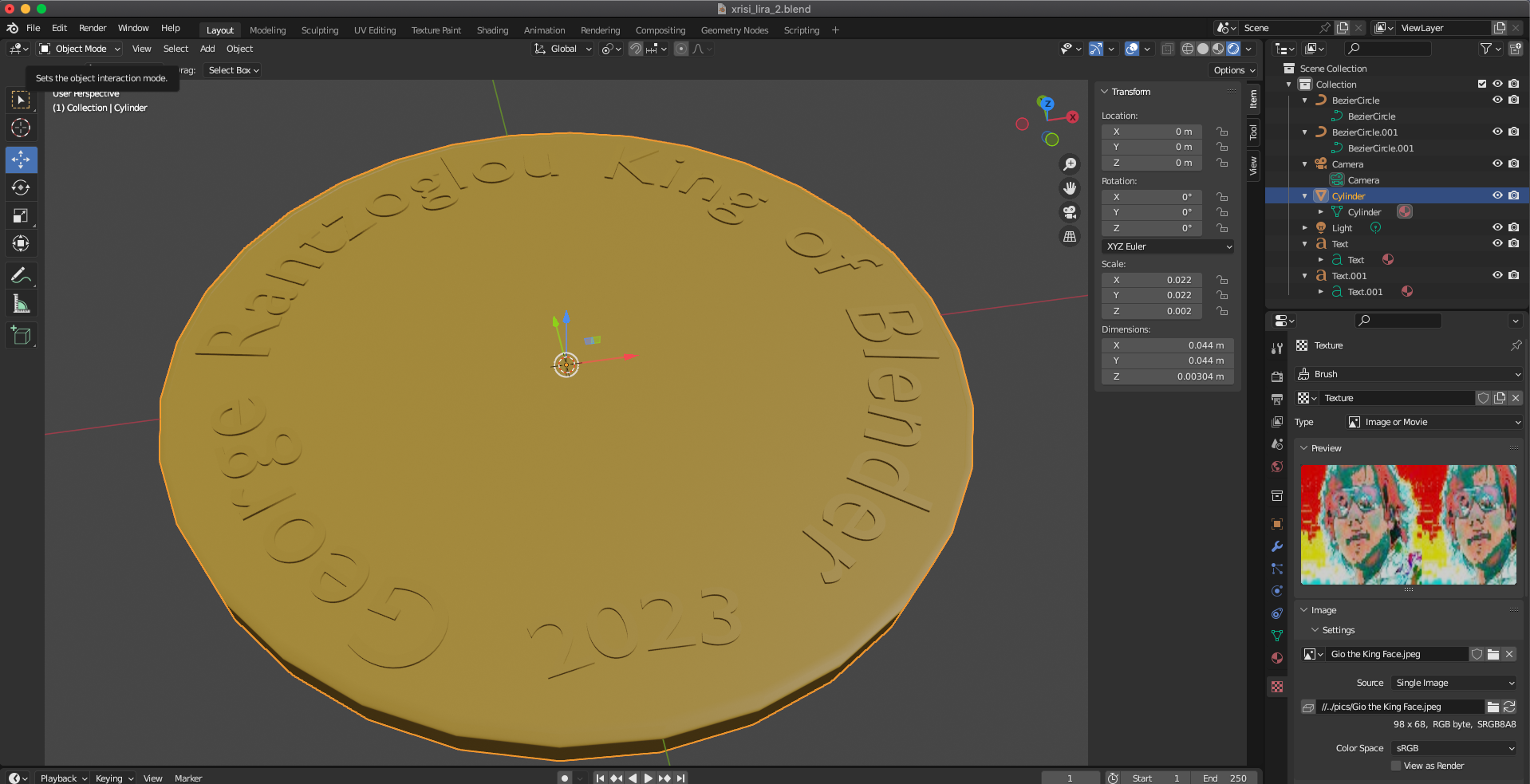Select the Cursor tool in toolbar

coord(21,128)
